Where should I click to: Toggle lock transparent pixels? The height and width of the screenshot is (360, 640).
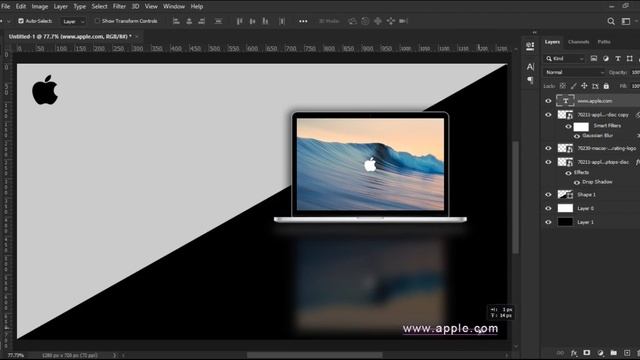562,86
